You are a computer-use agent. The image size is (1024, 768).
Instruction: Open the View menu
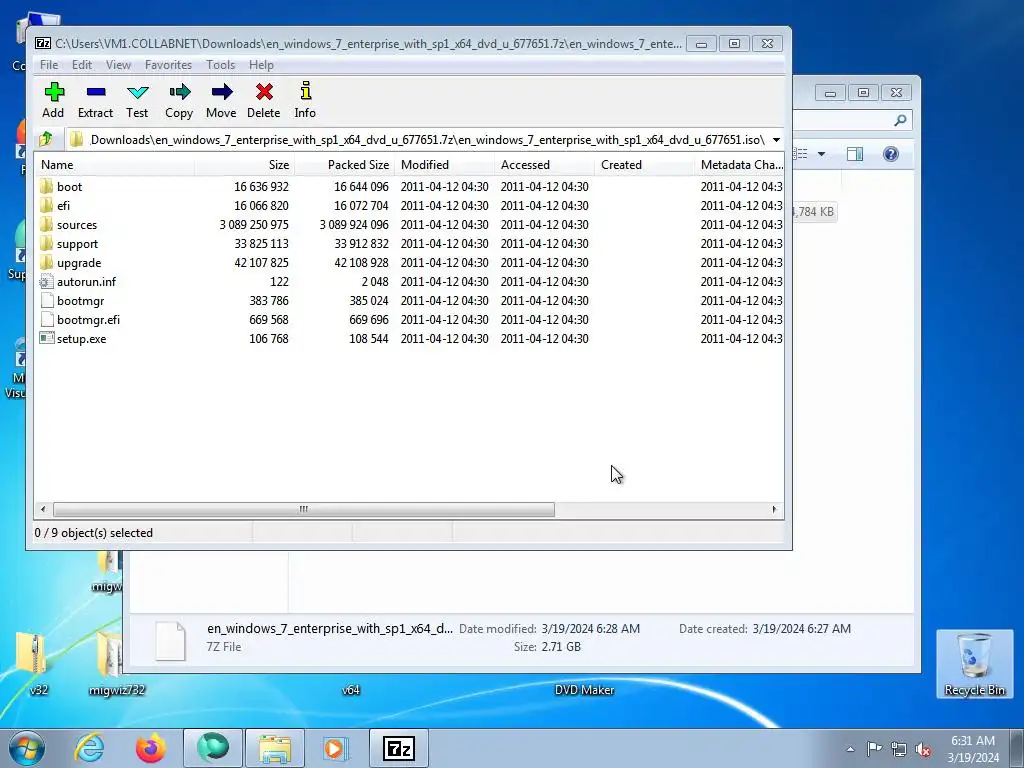(x=118, y=65)
